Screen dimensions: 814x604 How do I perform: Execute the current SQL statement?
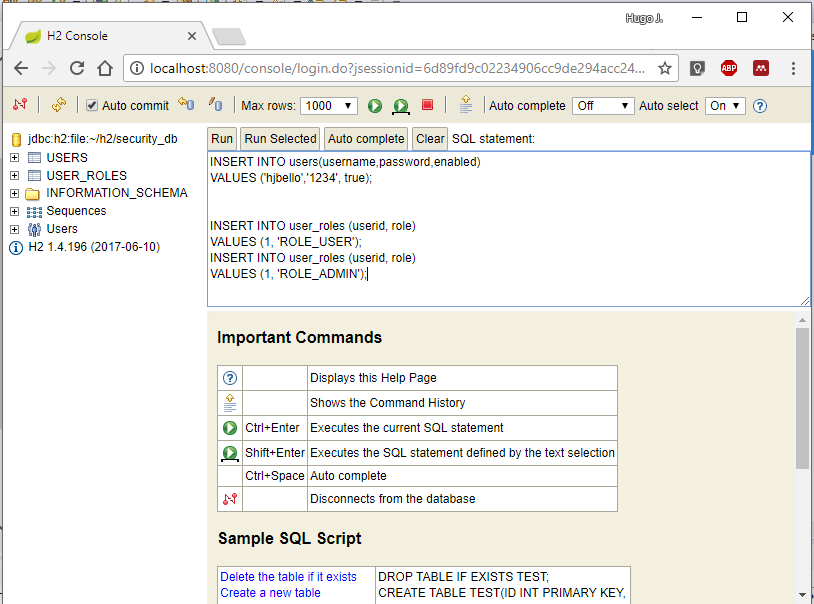[x=375, y=105]
